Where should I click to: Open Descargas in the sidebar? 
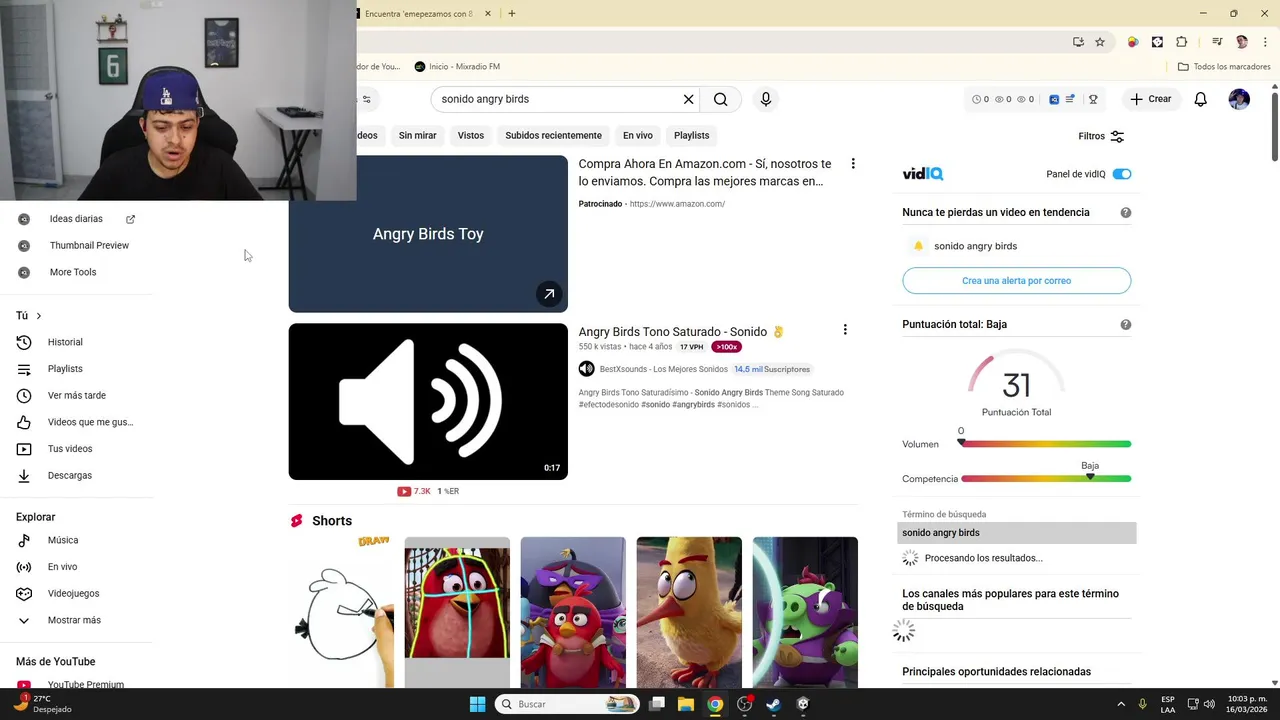click(x=69, y=475)
